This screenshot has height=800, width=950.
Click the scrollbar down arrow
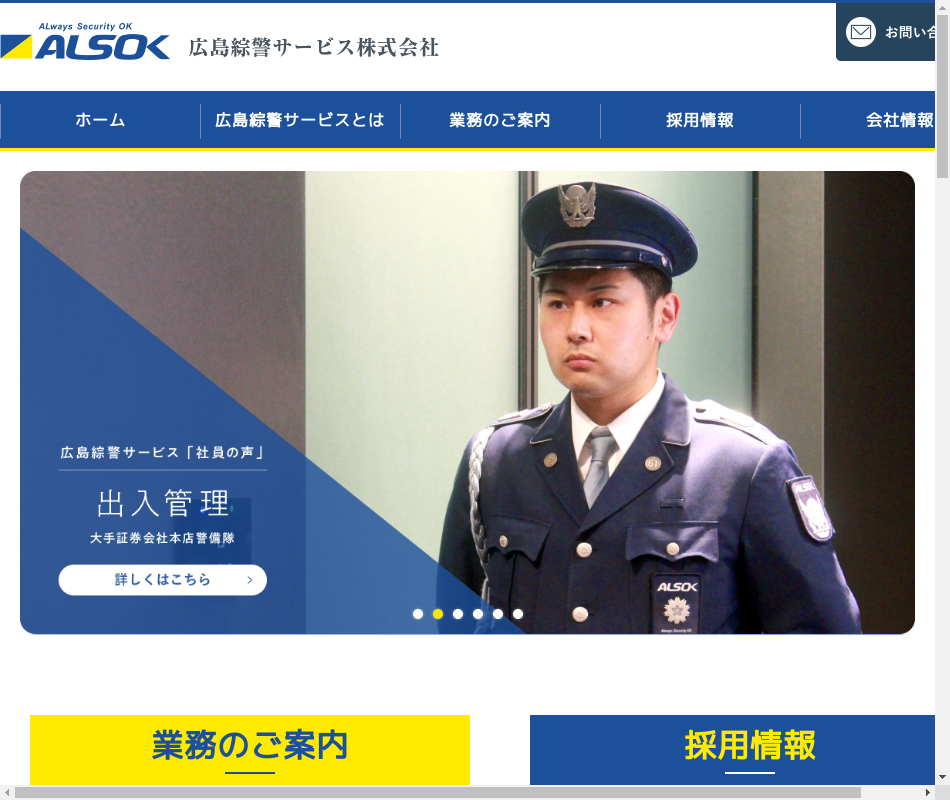pyautogui.click(x=942, y=776)
